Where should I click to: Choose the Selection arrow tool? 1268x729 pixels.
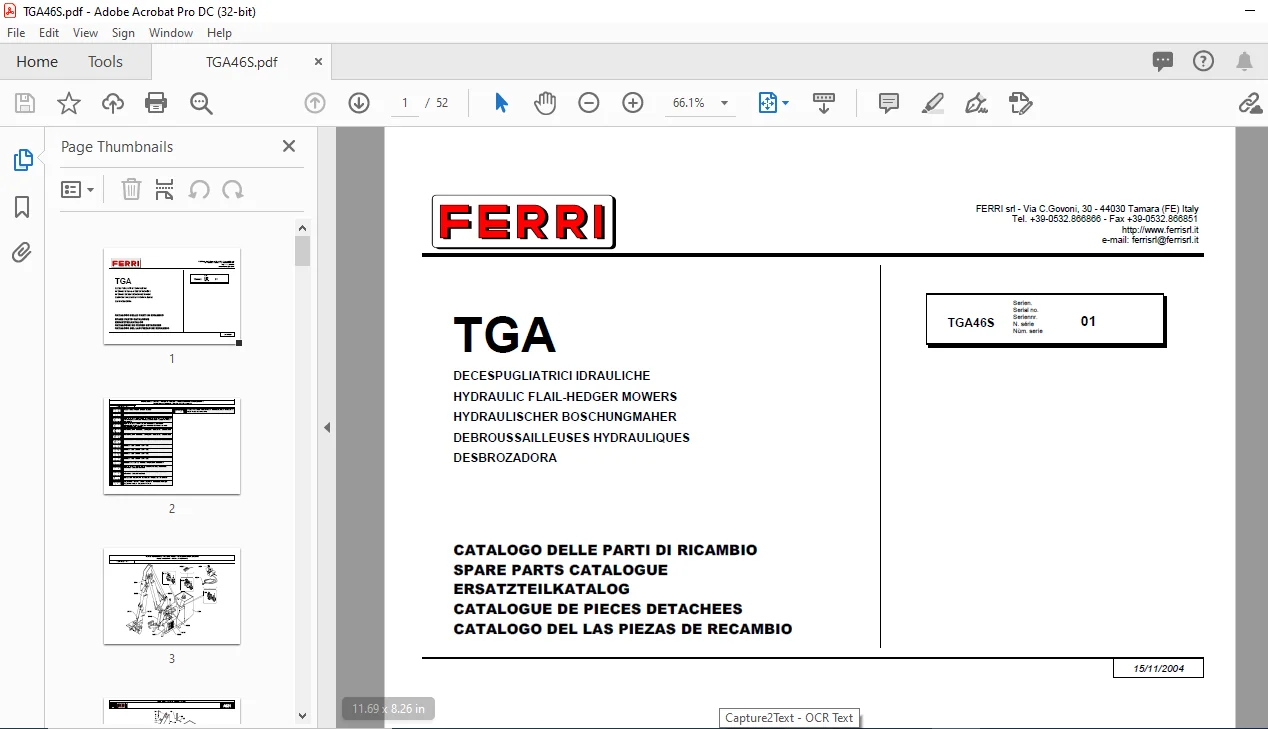coord(502,103)
